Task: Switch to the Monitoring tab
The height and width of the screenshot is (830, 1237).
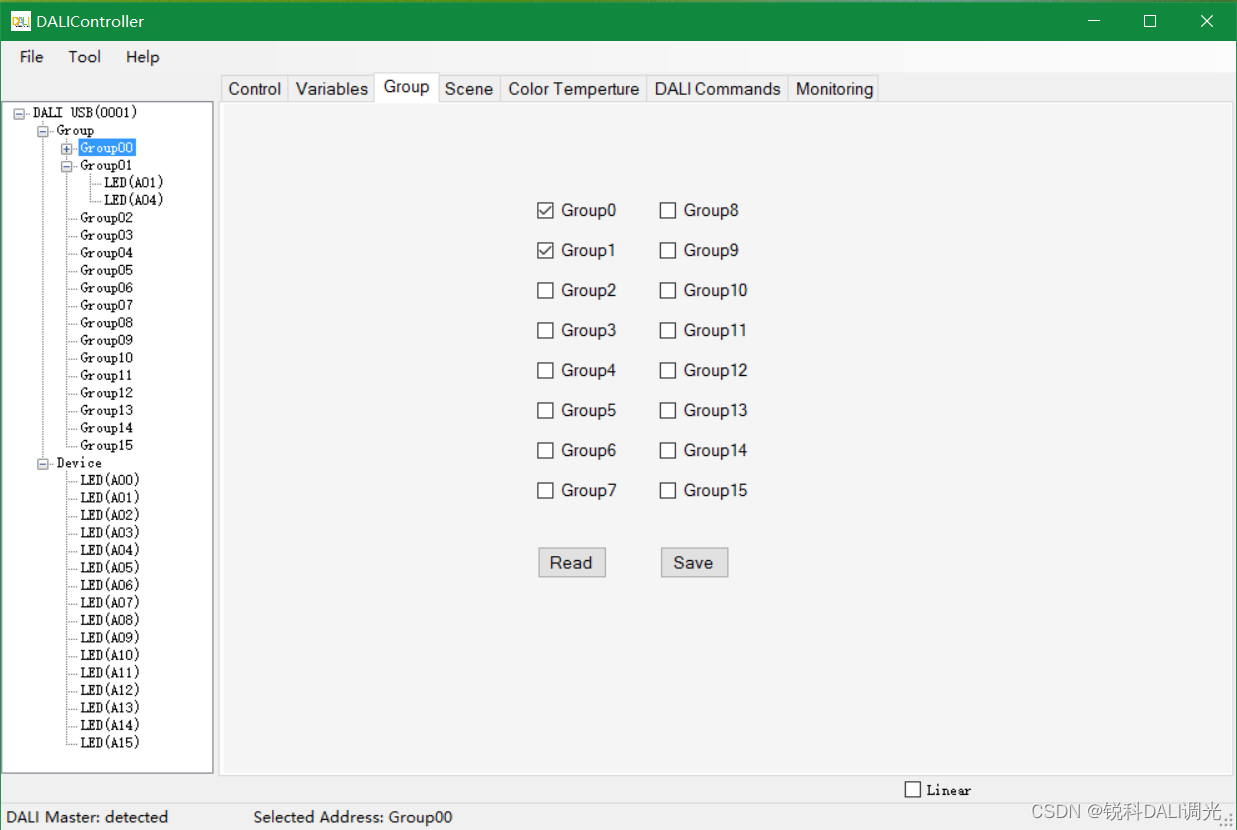Action: coord(835,89)
